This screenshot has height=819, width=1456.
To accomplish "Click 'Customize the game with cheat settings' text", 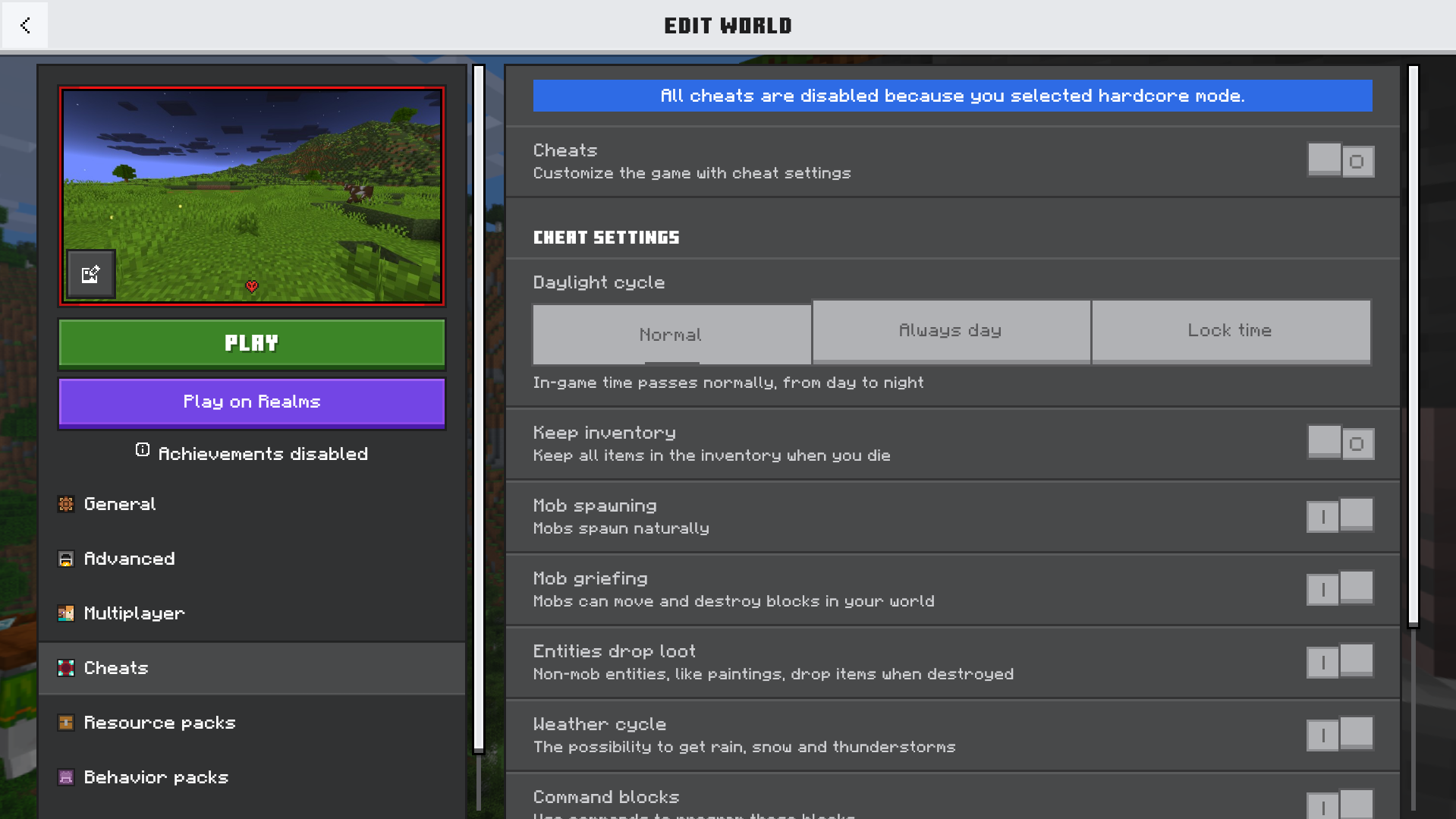I will point(692,173).
